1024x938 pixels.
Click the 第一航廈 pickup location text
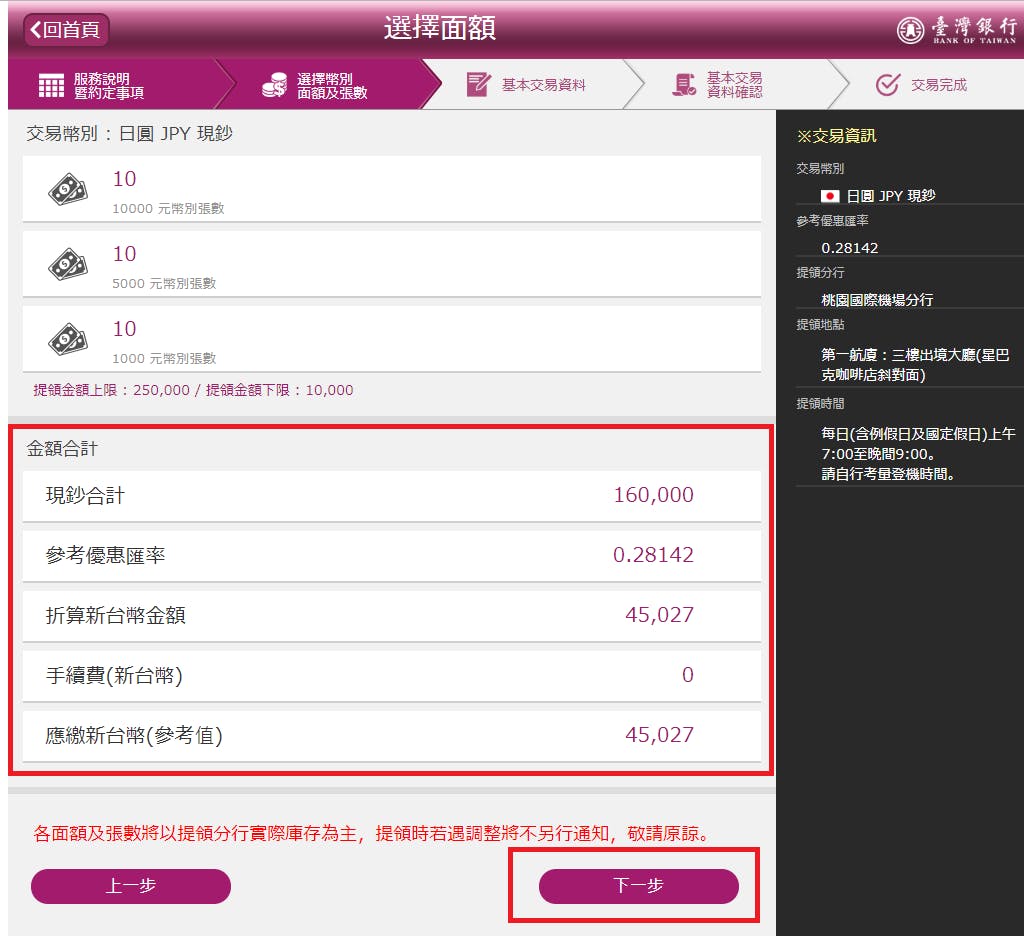[x=915, y=364]
